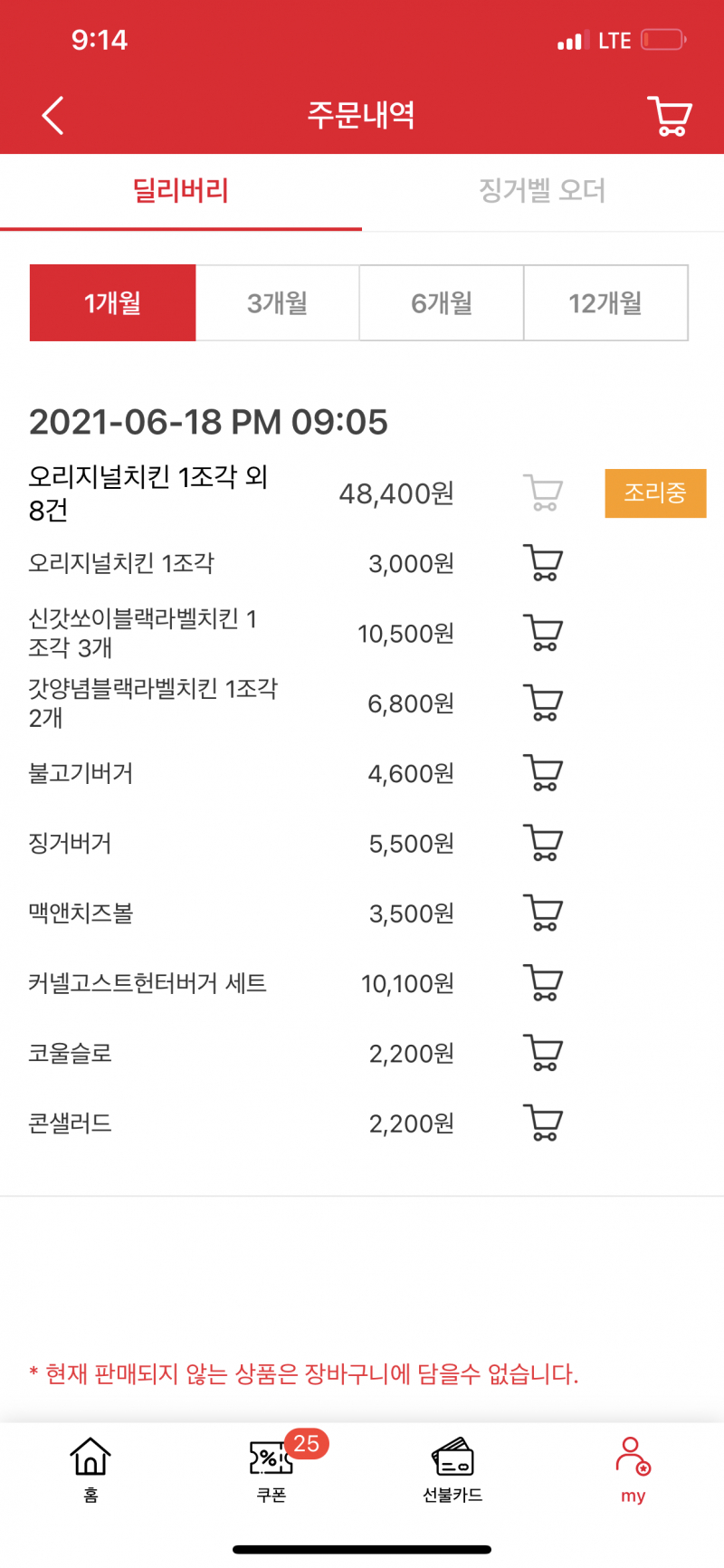724x1568 pixels.
Task: Add 불고기버거 to cart
Action: click(543, 773)
